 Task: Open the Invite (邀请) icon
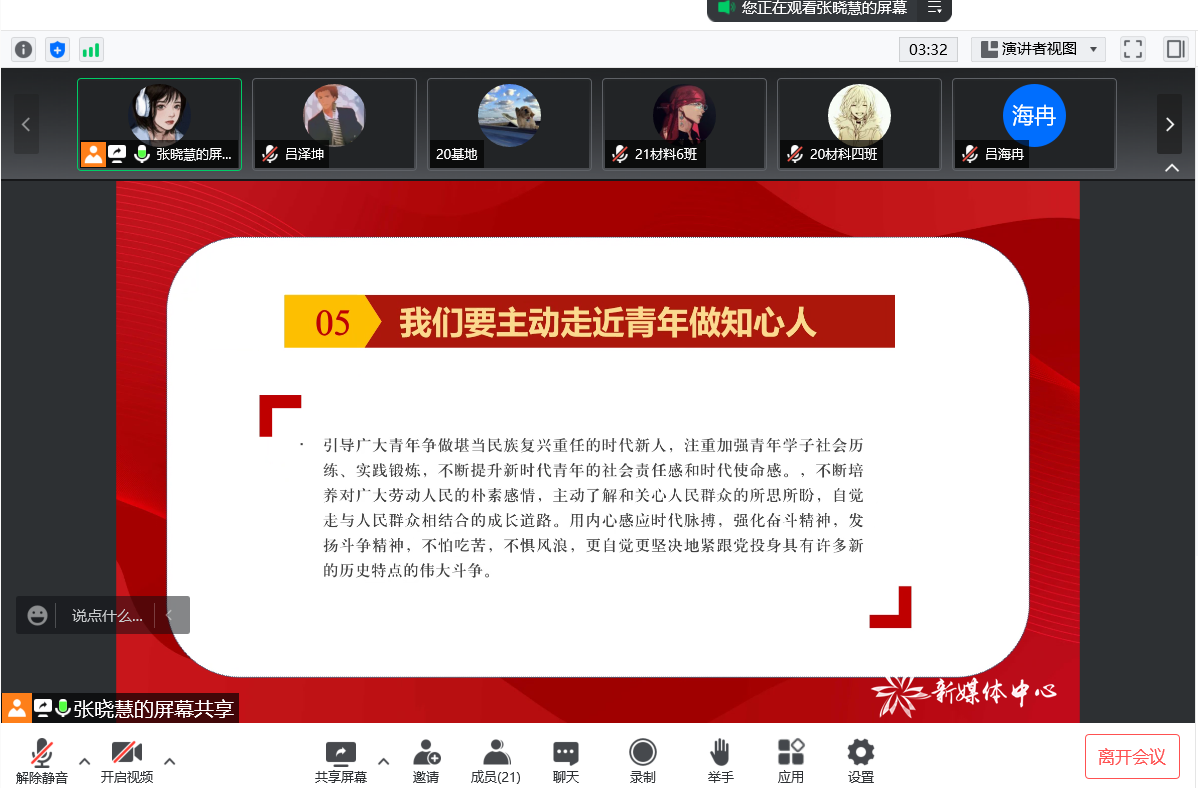click(x=426, y=761)
